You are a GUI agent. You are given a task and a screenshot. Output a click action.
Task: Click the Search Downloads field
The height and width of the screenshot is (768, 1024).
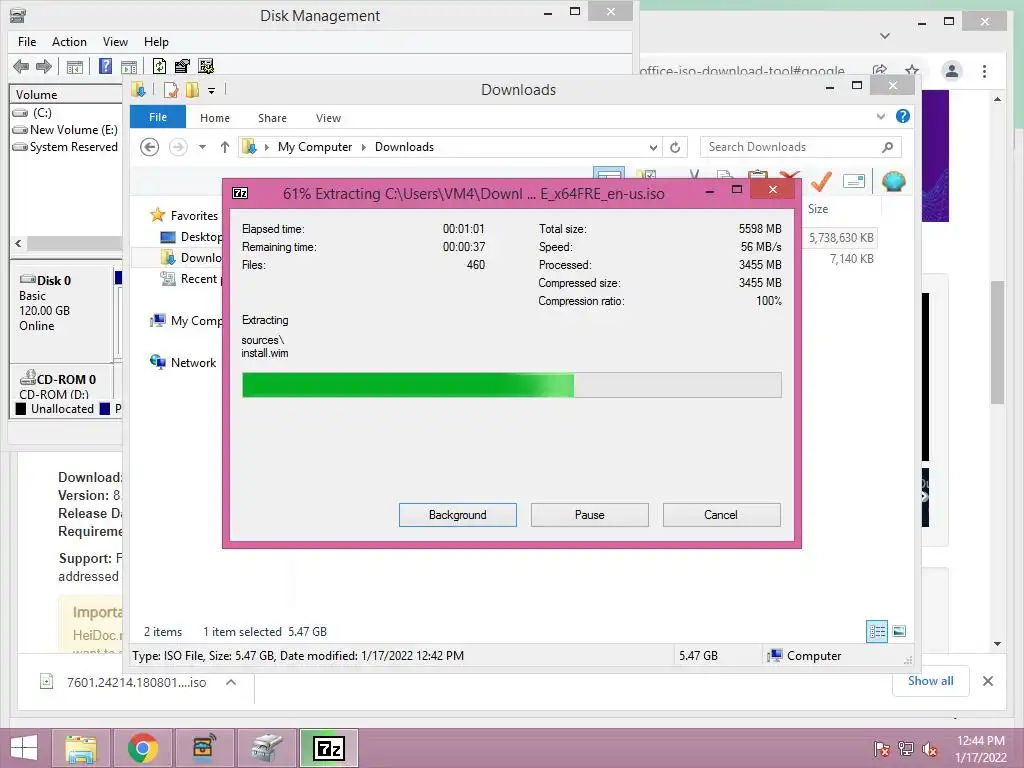click(801, 147)
